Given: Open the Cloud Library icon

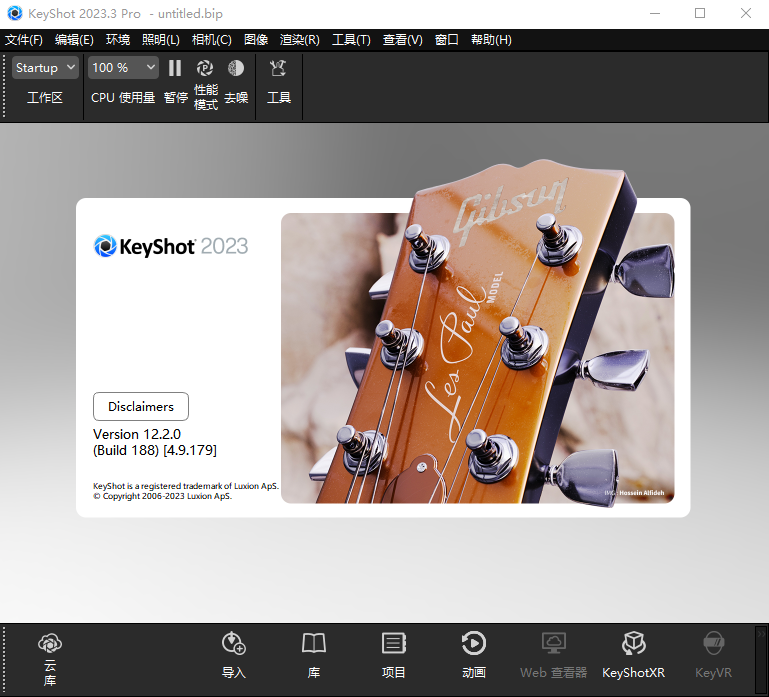Looking at the screenshot, I should 50,644.
